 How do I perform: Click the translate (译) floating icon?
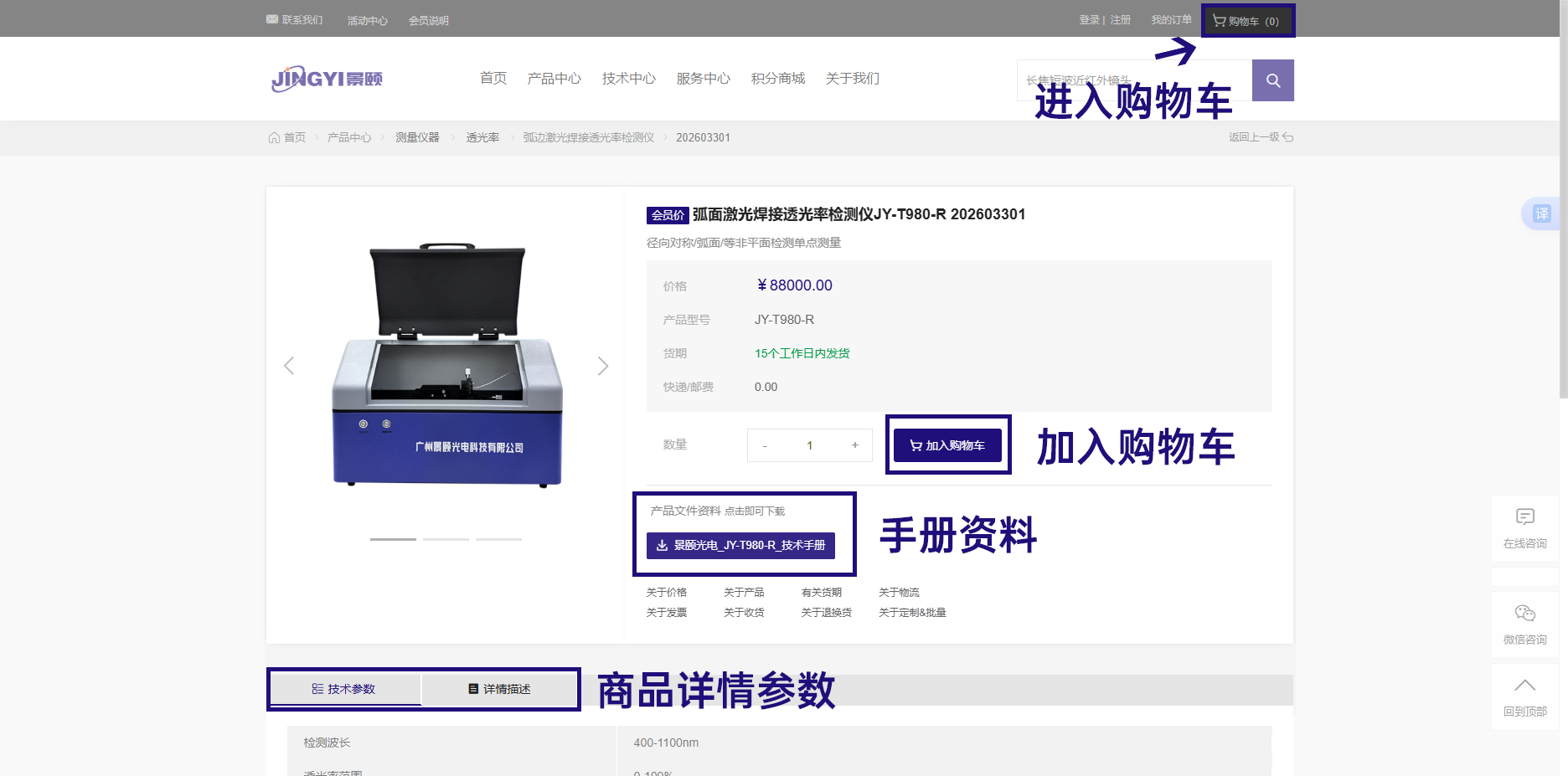pos(1541,213)
